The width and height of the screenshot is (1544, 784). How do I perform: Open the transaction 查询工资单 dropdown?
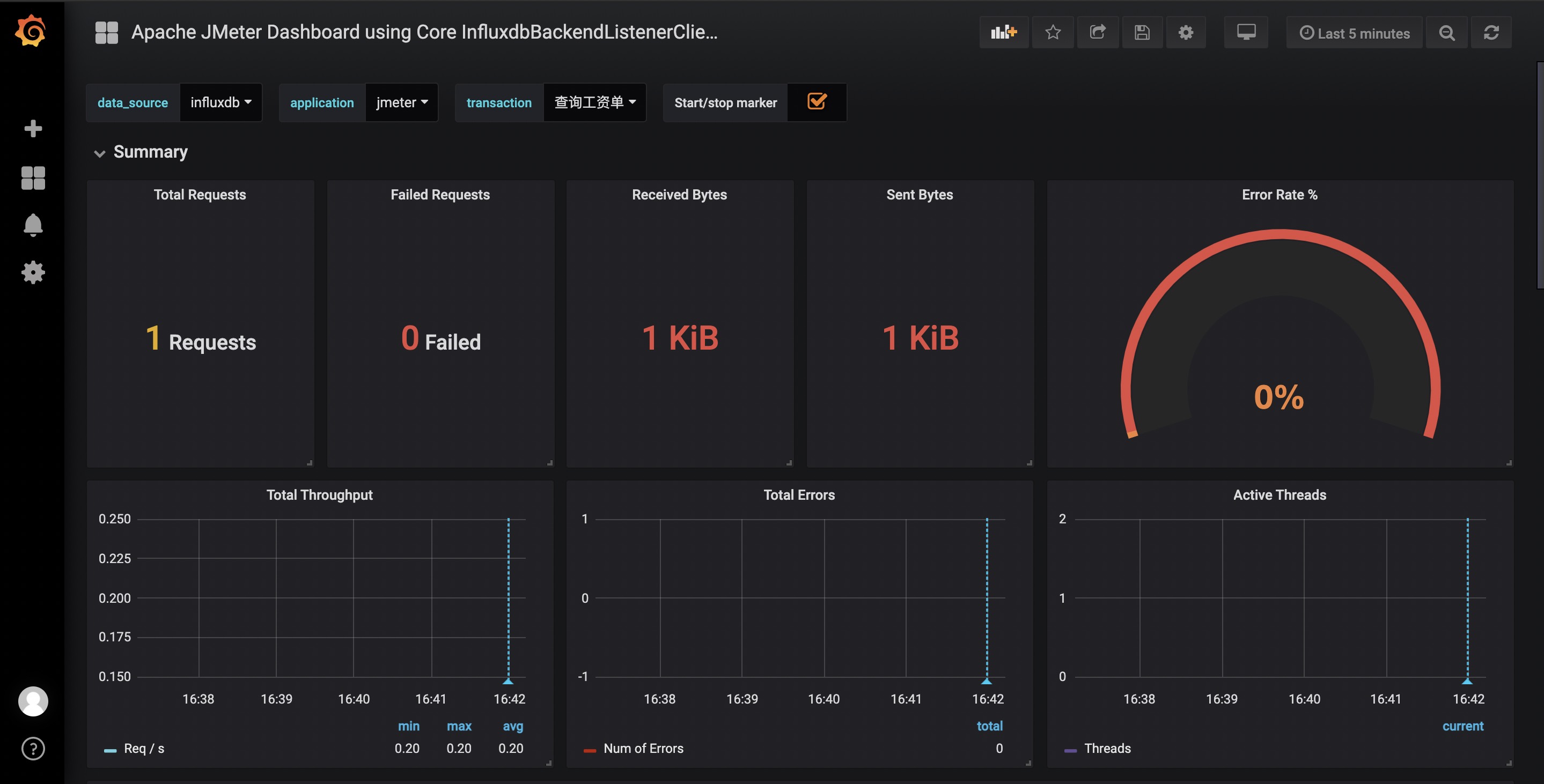pos(594,102)
